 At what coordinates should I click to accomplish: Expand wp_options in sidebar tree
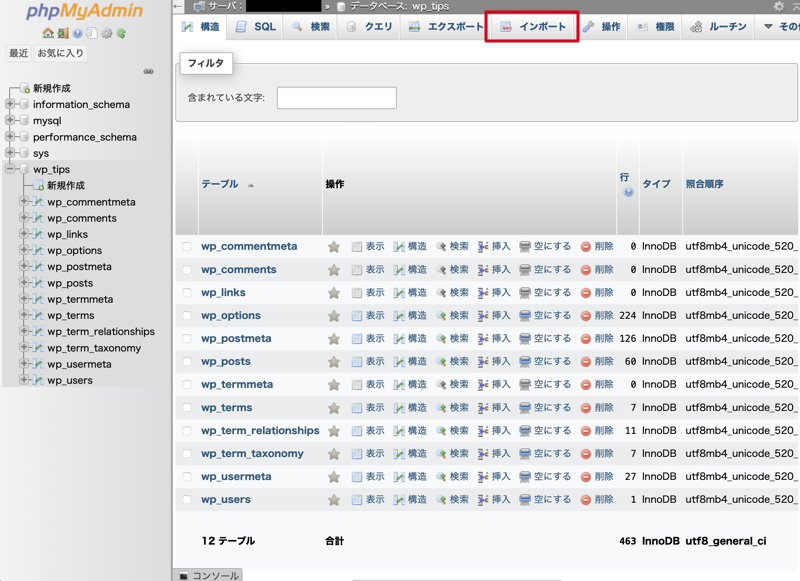tap(23, 250)
